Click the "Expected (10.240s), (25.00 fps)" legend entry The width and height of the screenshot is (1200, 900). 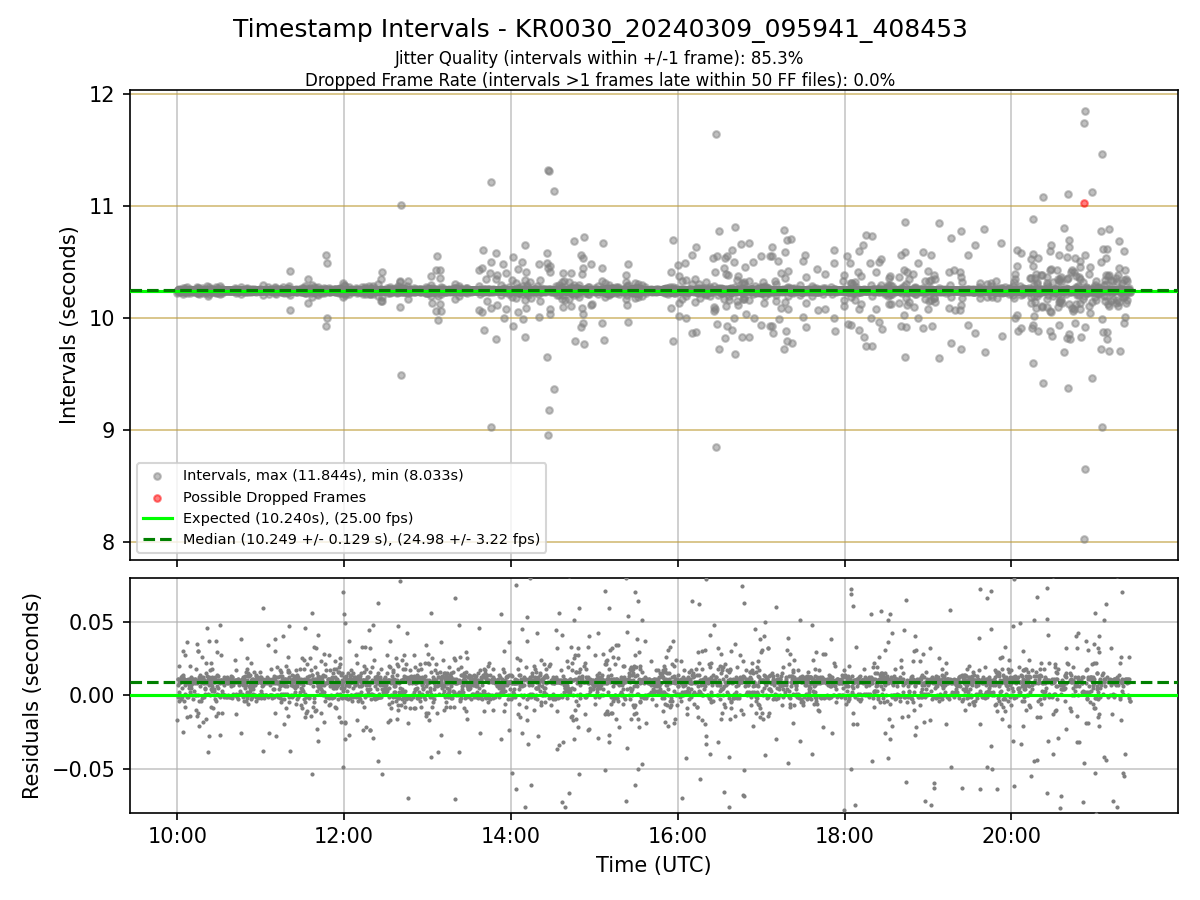pos(298,518)
